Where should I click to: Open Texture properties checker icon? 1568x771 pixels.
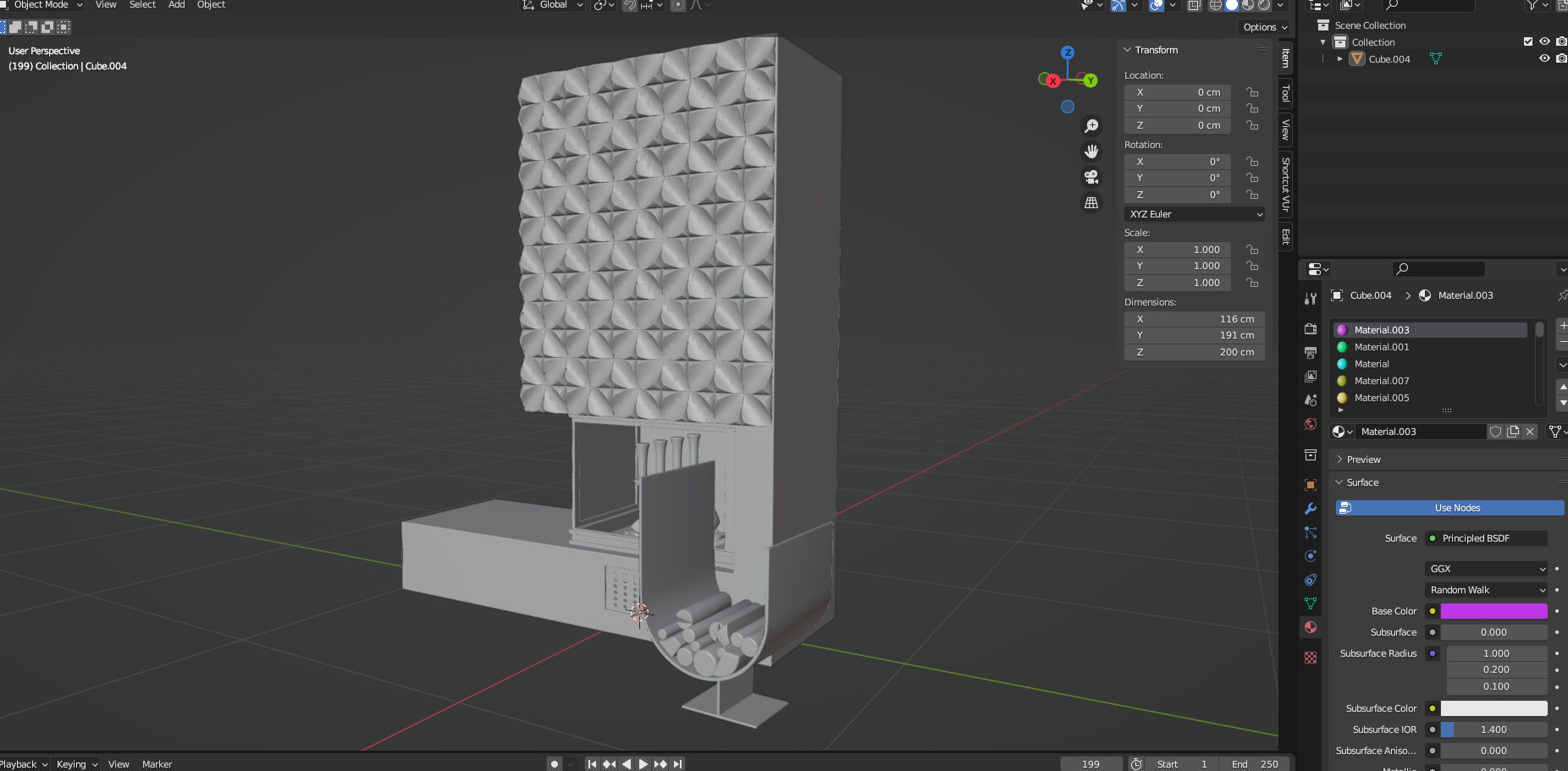point(1311,658)
